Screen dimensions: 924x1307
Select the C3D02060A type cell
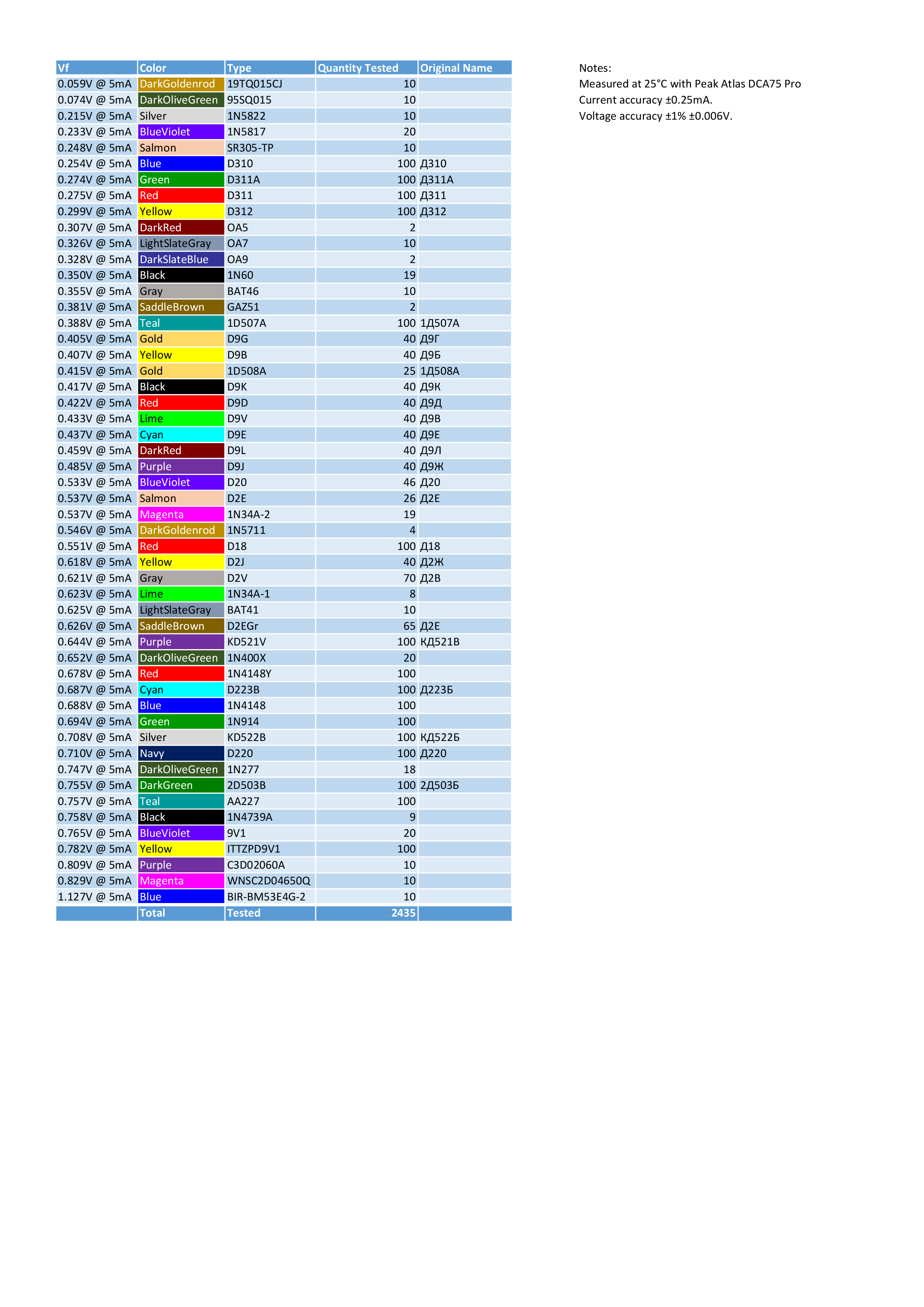coord(270,865)
